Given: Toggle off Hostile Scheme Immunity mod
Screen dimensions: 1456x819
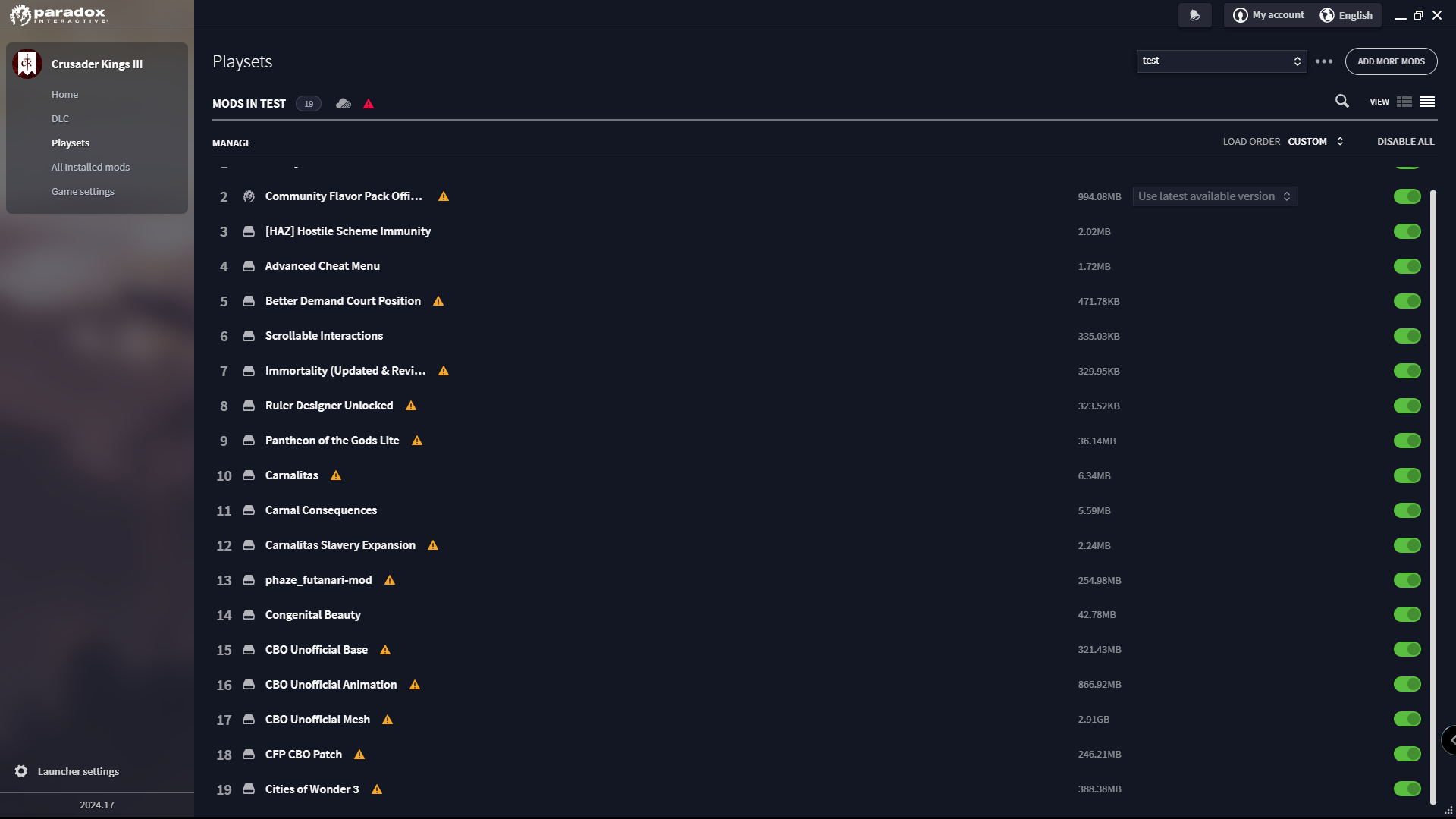Looking at the screenshot, I should tap(1407, 231).
